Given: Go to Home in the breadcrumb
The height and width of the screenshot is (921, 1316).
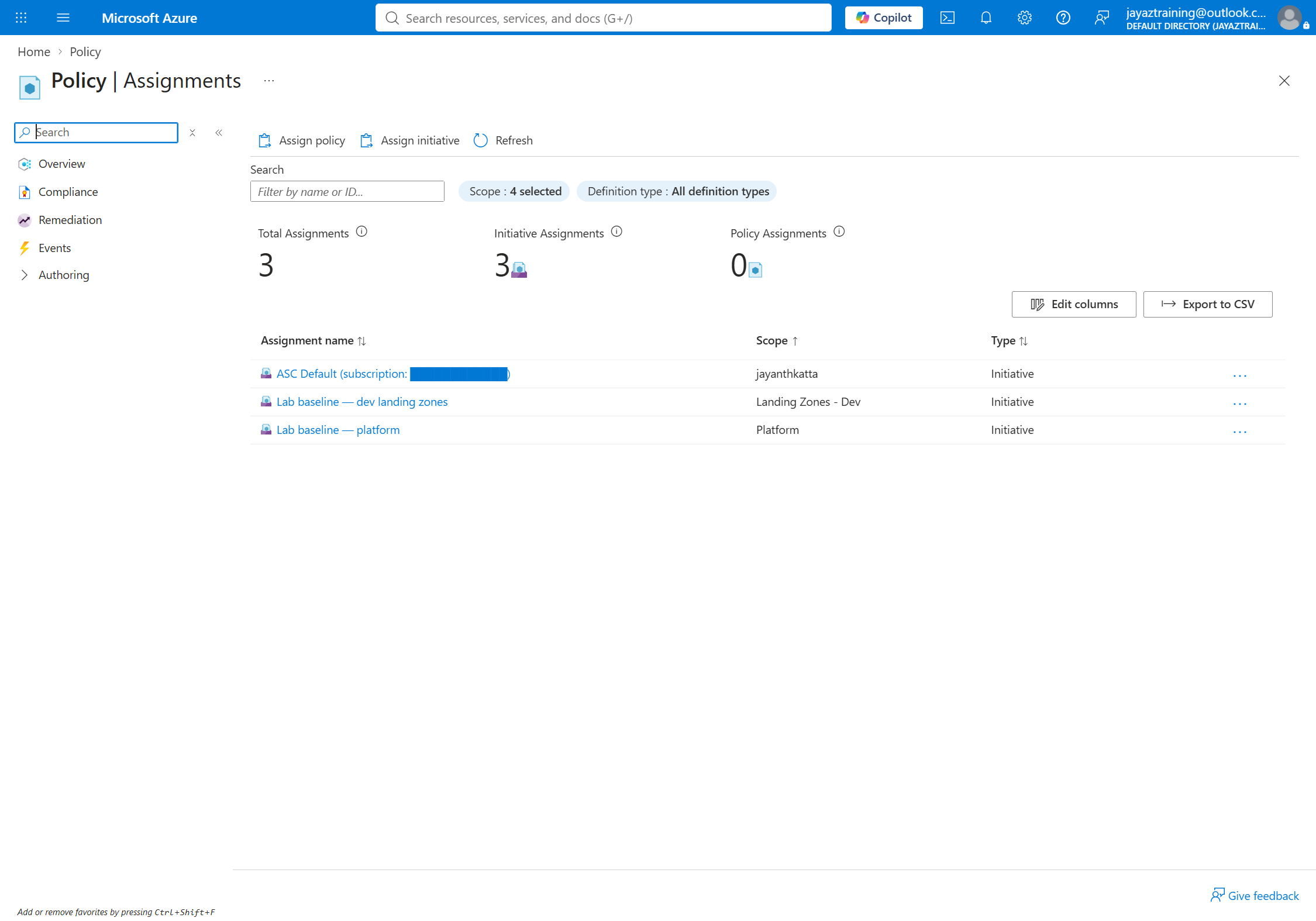Looking at the screenshot, I should point(34,51).
